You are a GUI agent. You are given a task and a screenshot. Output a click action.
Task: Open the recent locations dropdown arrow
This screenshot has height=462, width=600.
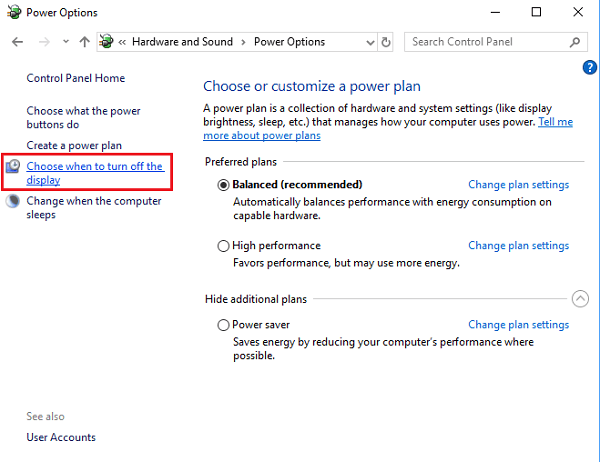pos(64,42)
